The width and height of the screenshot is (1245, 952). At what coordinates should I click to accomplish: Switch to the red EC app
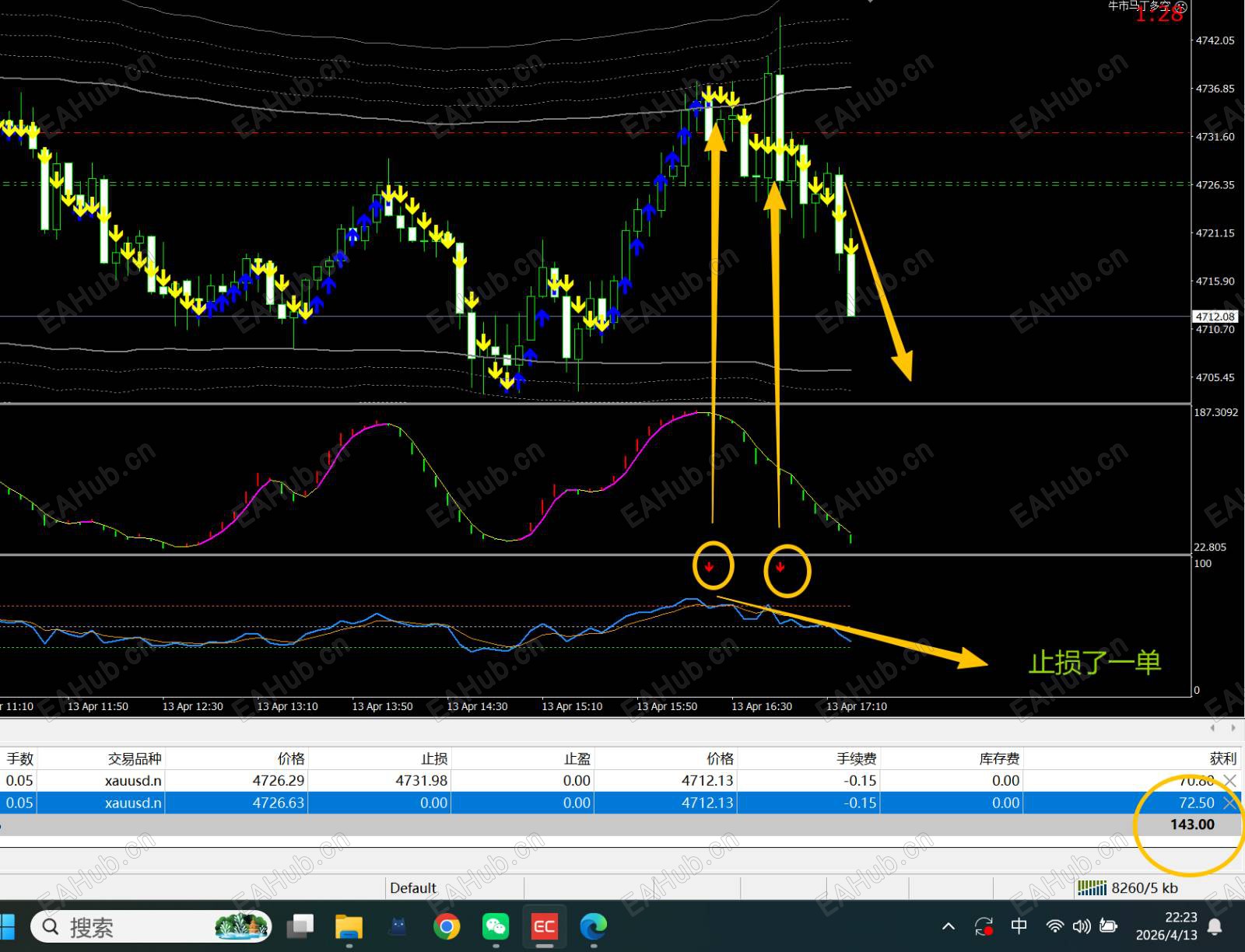click(544, 926)
